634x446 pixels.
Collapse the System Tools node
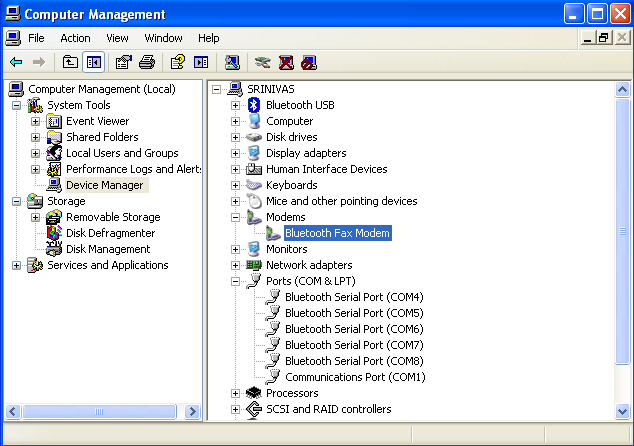(16, 106)
